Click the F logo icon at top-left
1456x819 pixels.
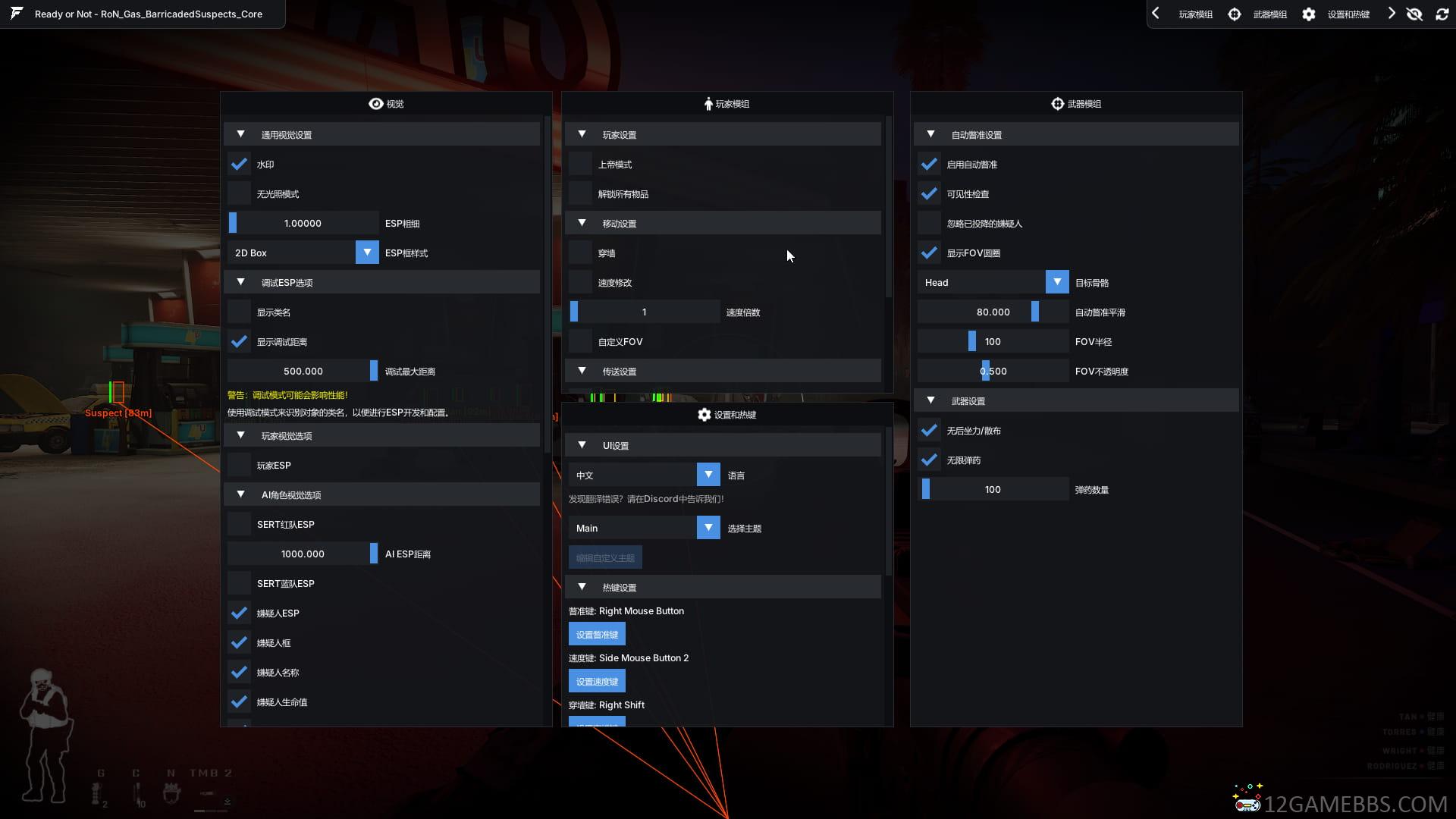[17, 14]
